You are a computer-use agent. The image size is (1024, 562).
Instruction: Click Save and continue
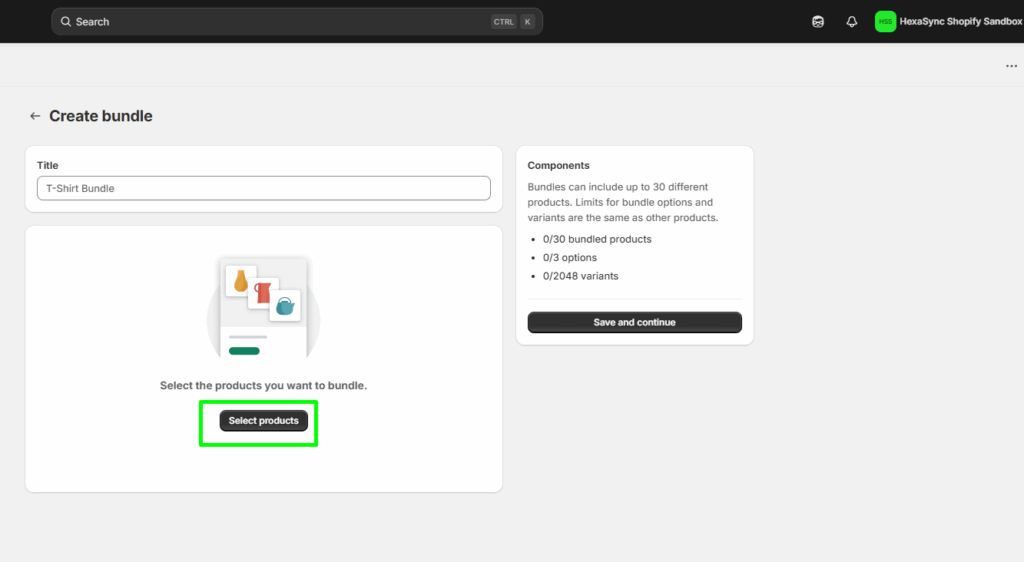(634, 322)
